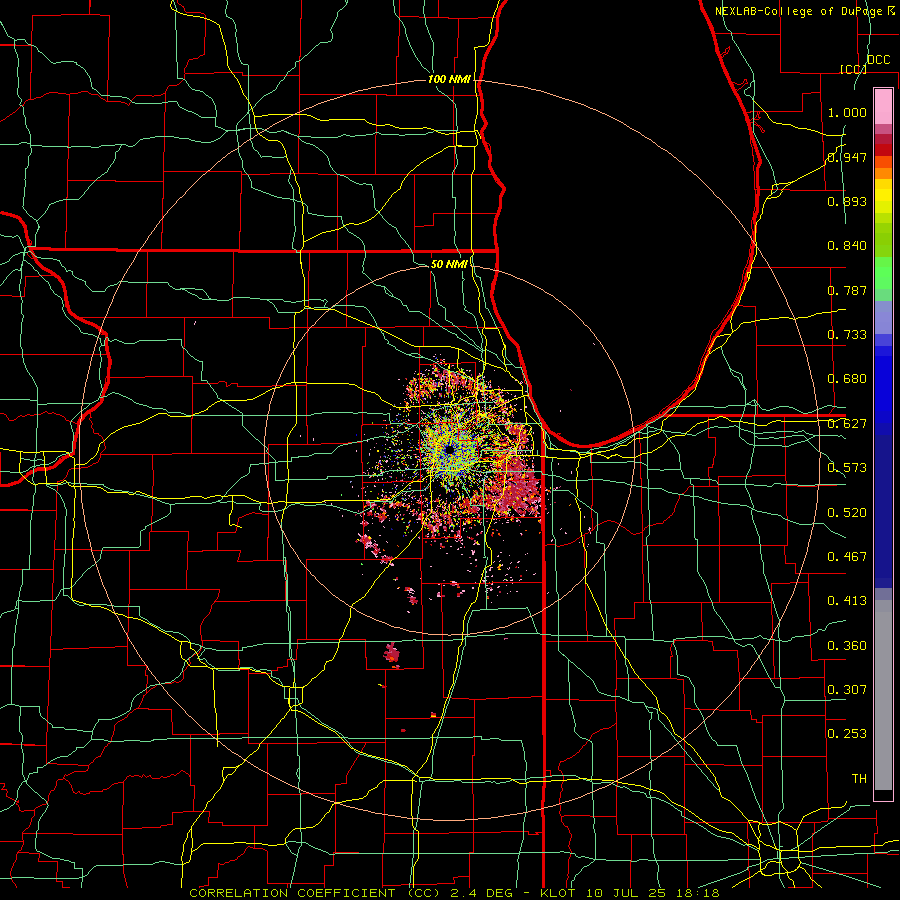Click the 0.680 legend value
This screenshot has width=900, height=900.
pos(847,379)
